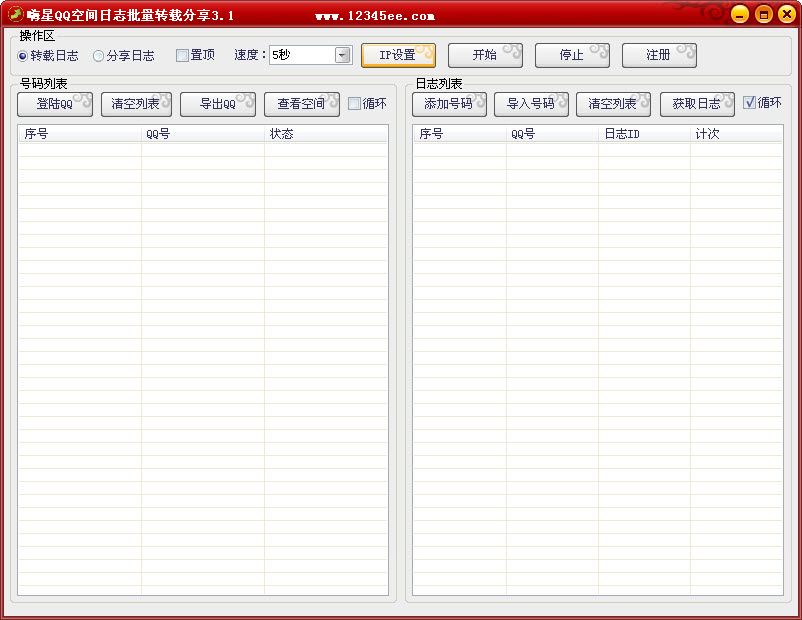Click the IP设置 button
The height and width of the screenshot is (620, 802).
(398, 55)
